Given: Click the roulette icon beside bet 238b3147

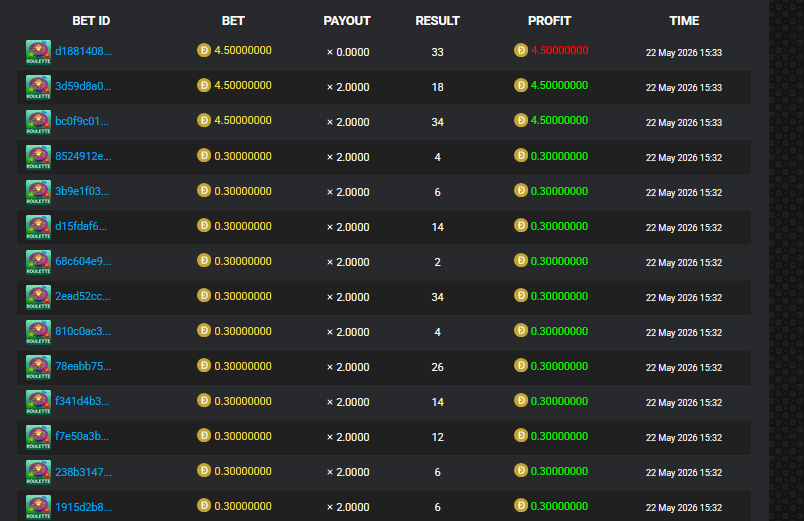Looking at the screenshot, I should [38, 472].
